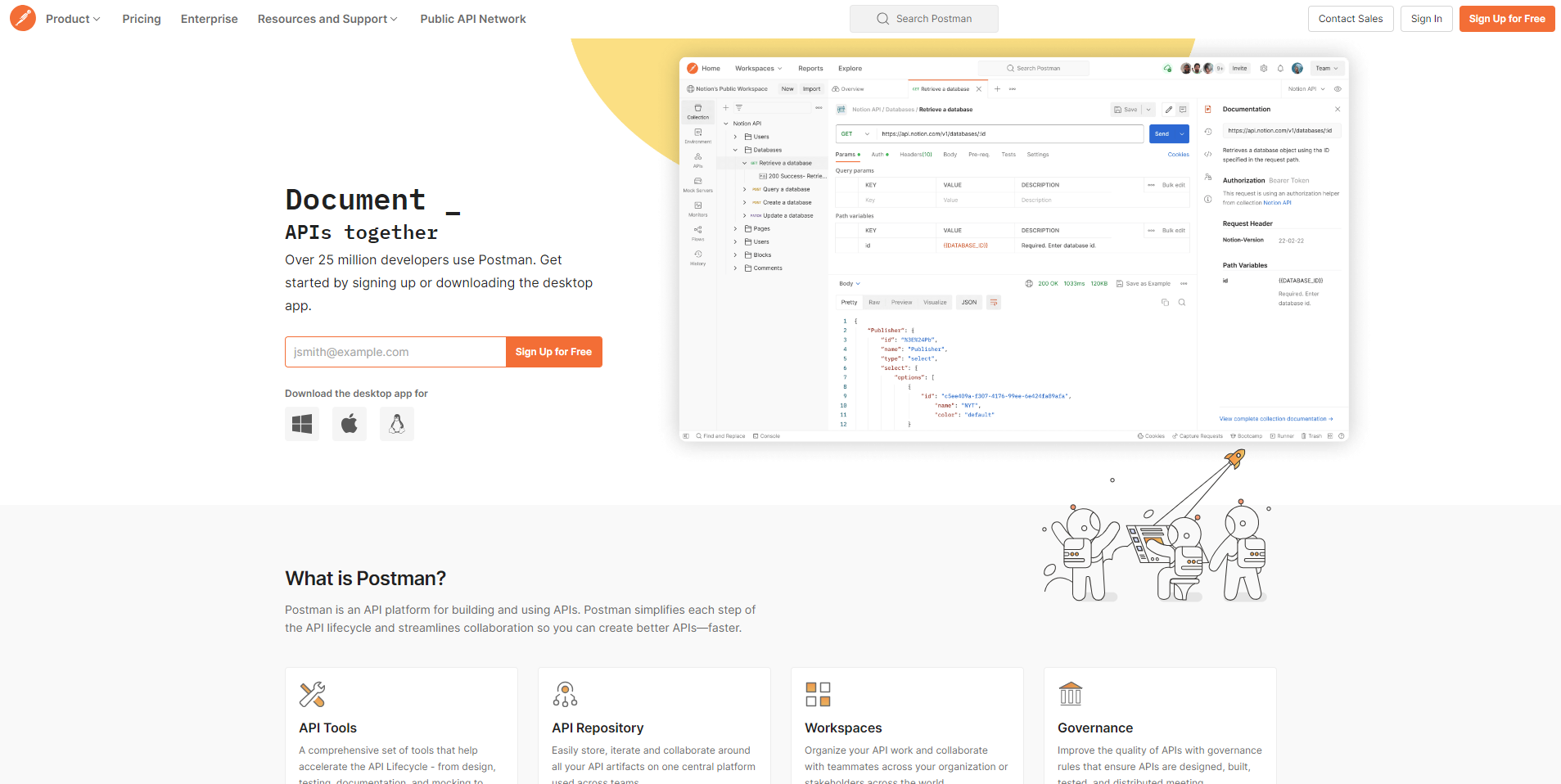Click the Invite button in the app preview
This screenshot has height=784, width=1561.
[x=1240, y=69]
